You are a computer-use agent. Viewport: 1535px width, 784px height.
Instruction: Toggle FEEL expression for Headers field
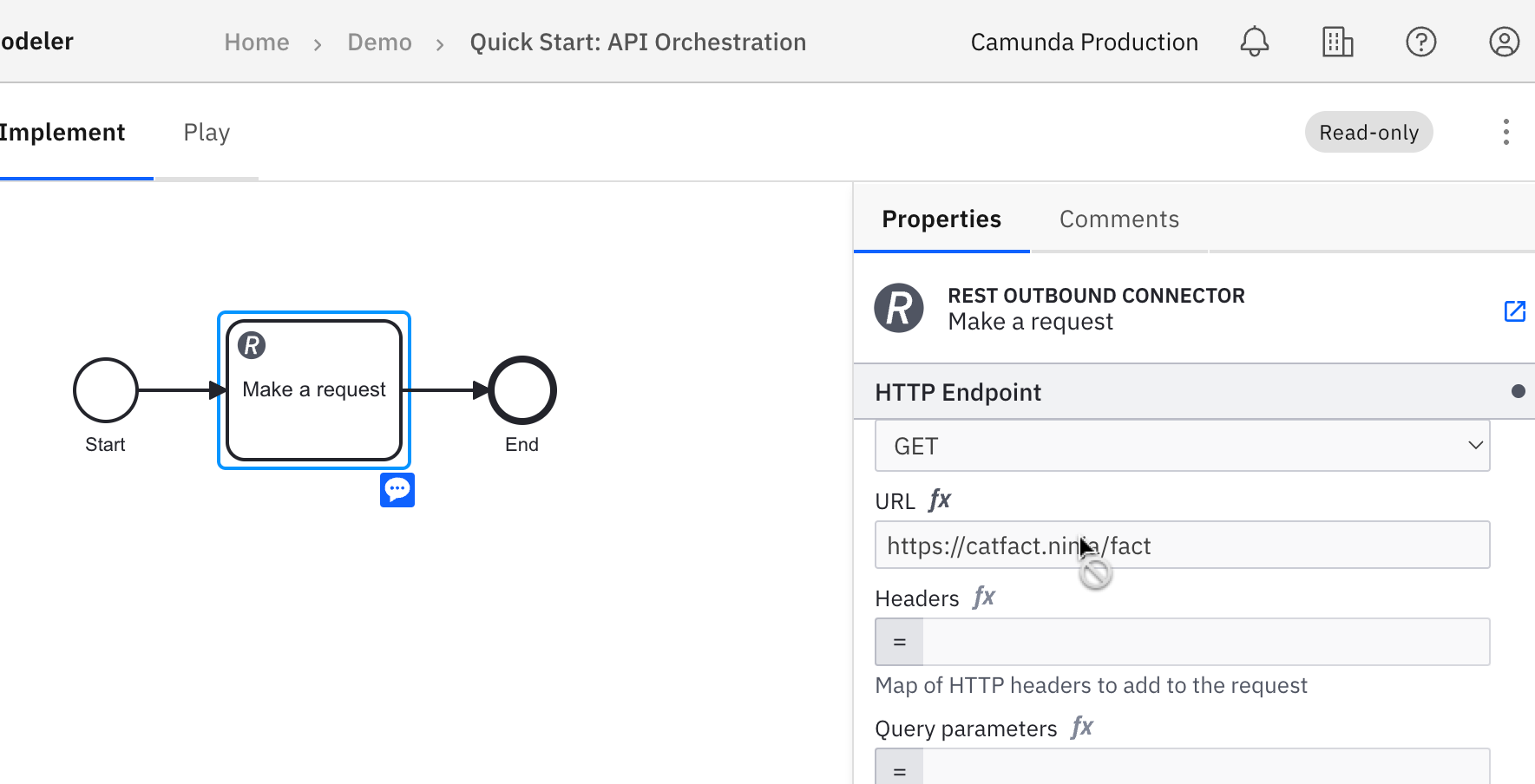984,598
